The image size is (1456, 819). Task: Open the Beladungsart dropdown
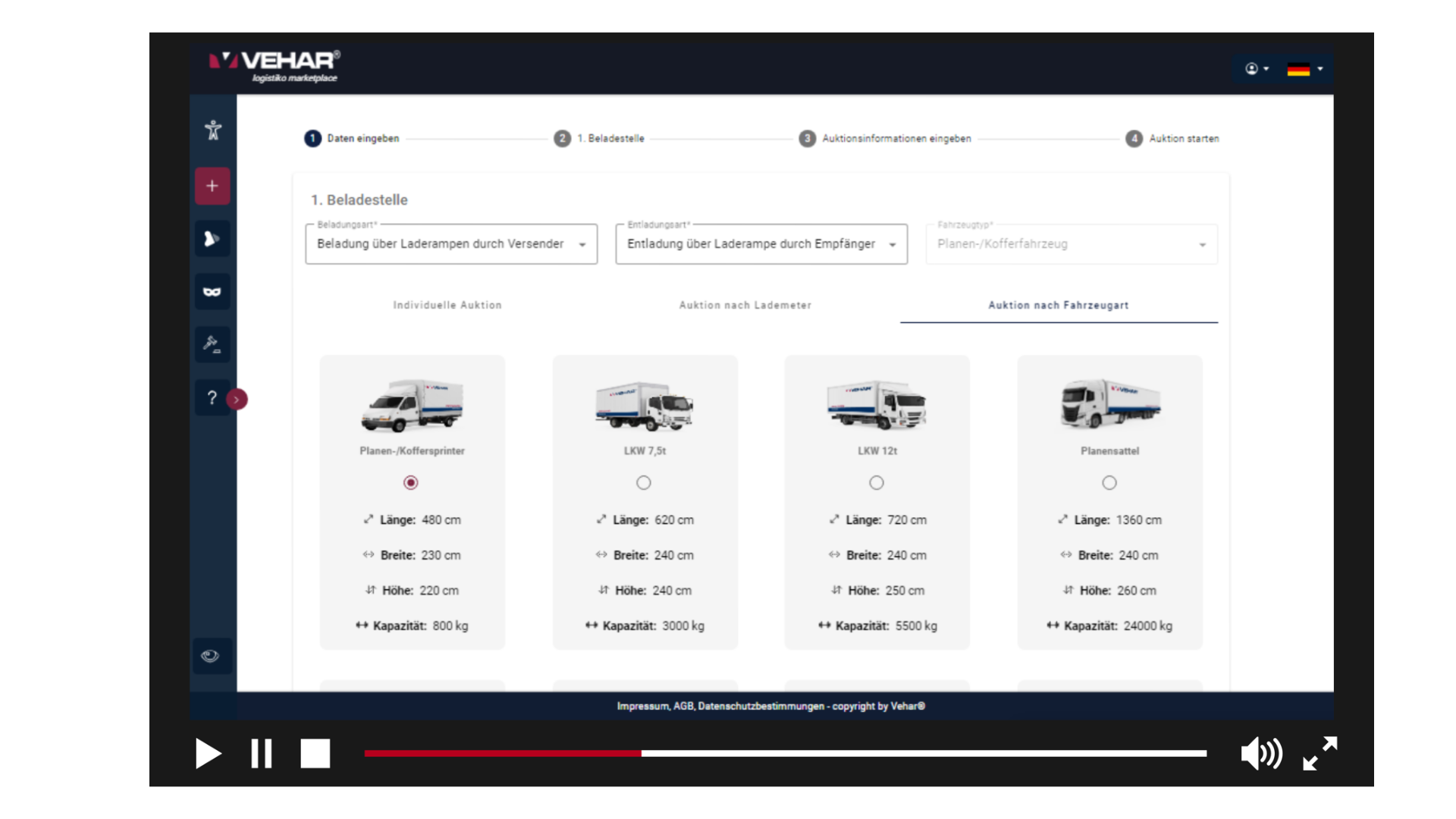[451, 244]
